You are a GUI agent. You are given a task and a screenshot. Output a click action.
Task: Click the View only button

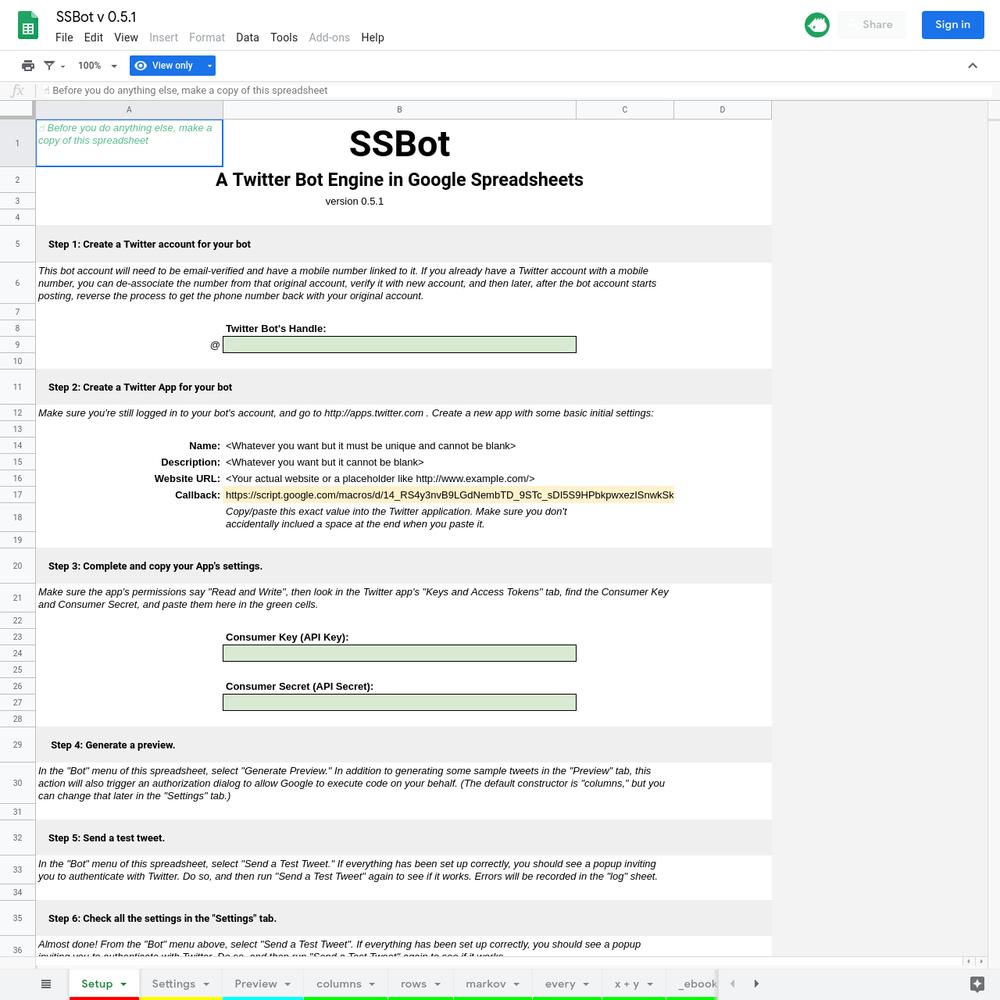coord(166,66)
